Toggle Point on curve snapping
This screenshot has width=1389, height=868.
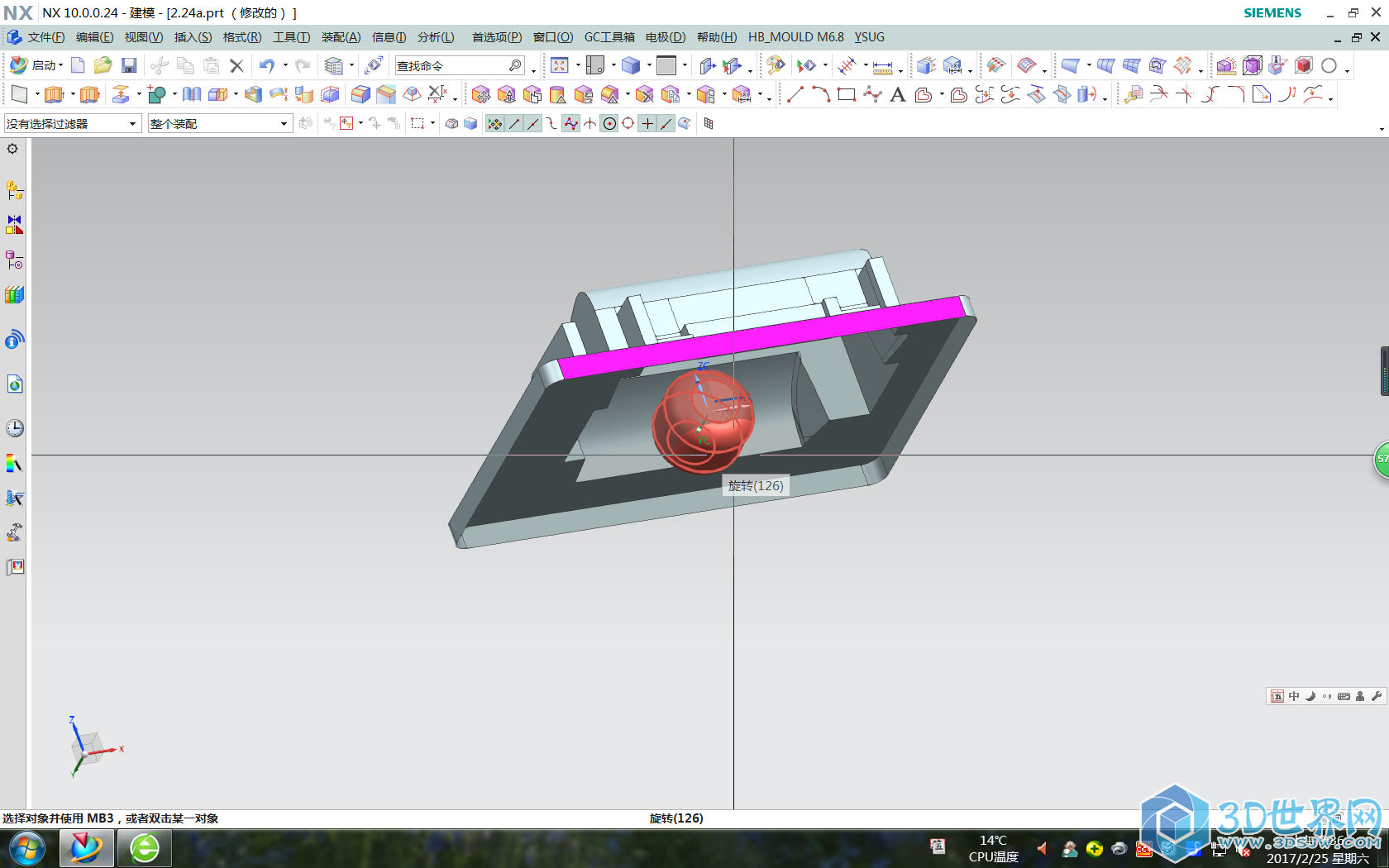[x=666, y=124]
